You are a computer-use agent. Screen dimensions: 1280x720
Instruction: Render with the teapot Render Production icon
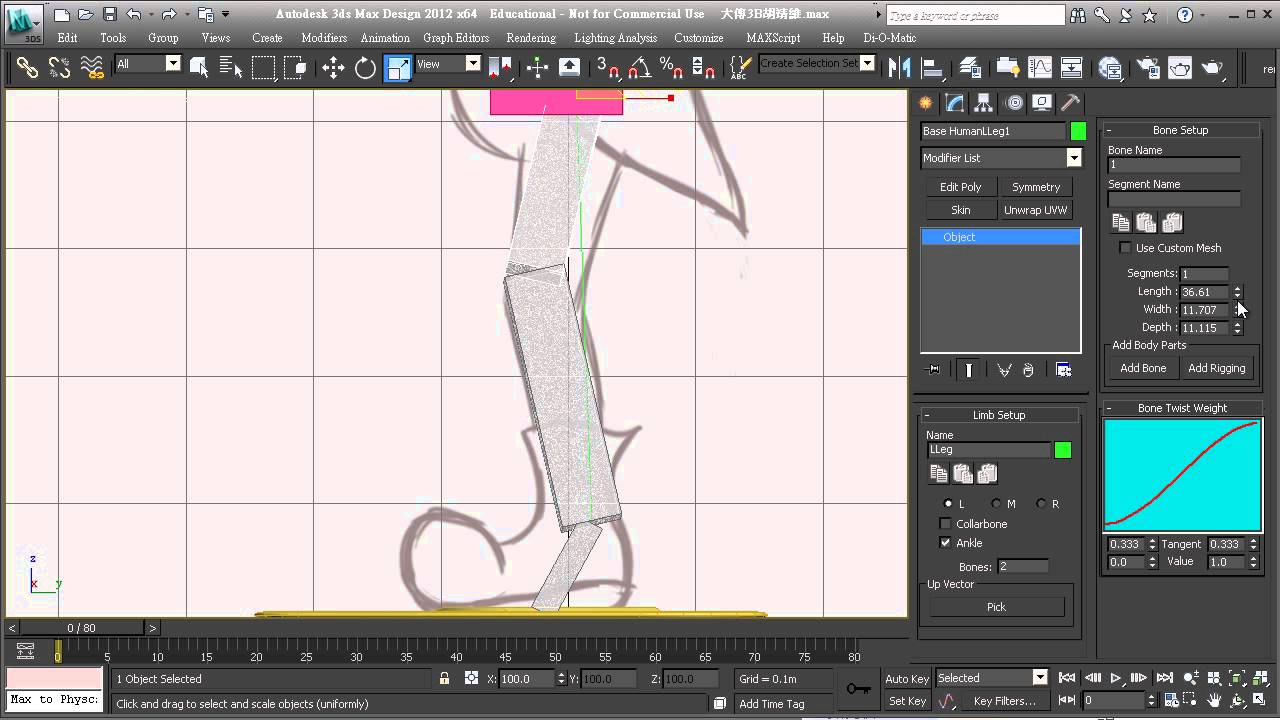click(x=1212, y=68)
